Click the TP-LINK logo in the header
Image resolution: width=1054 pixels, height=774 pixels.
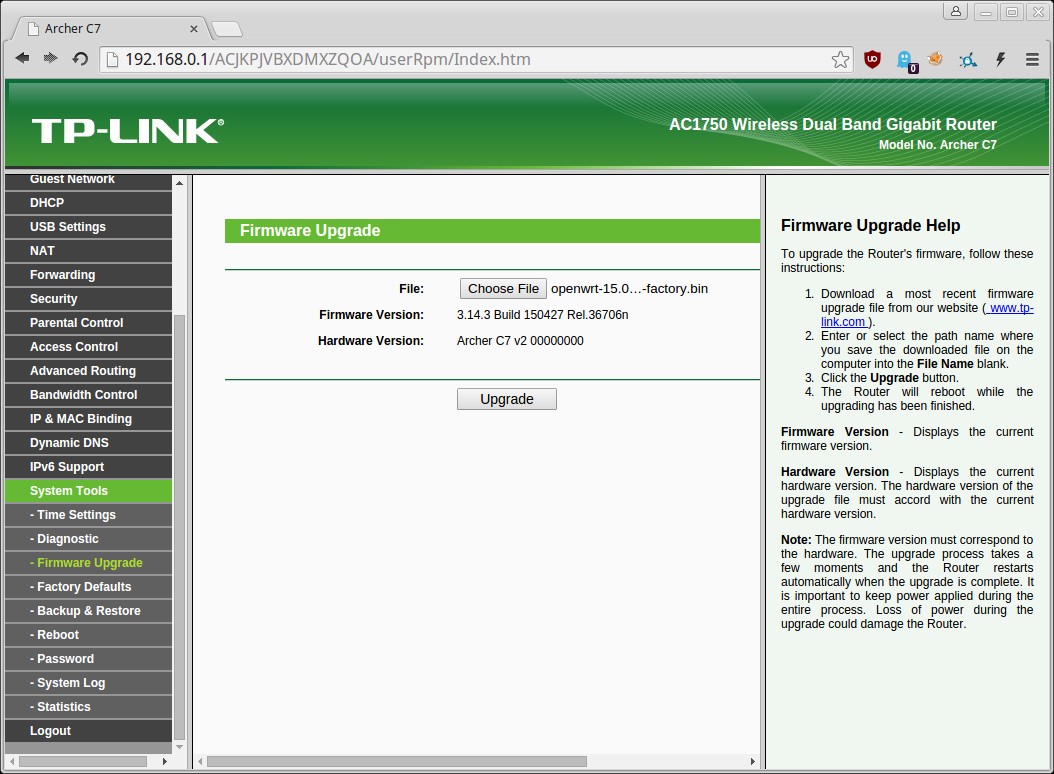(128, 130)
